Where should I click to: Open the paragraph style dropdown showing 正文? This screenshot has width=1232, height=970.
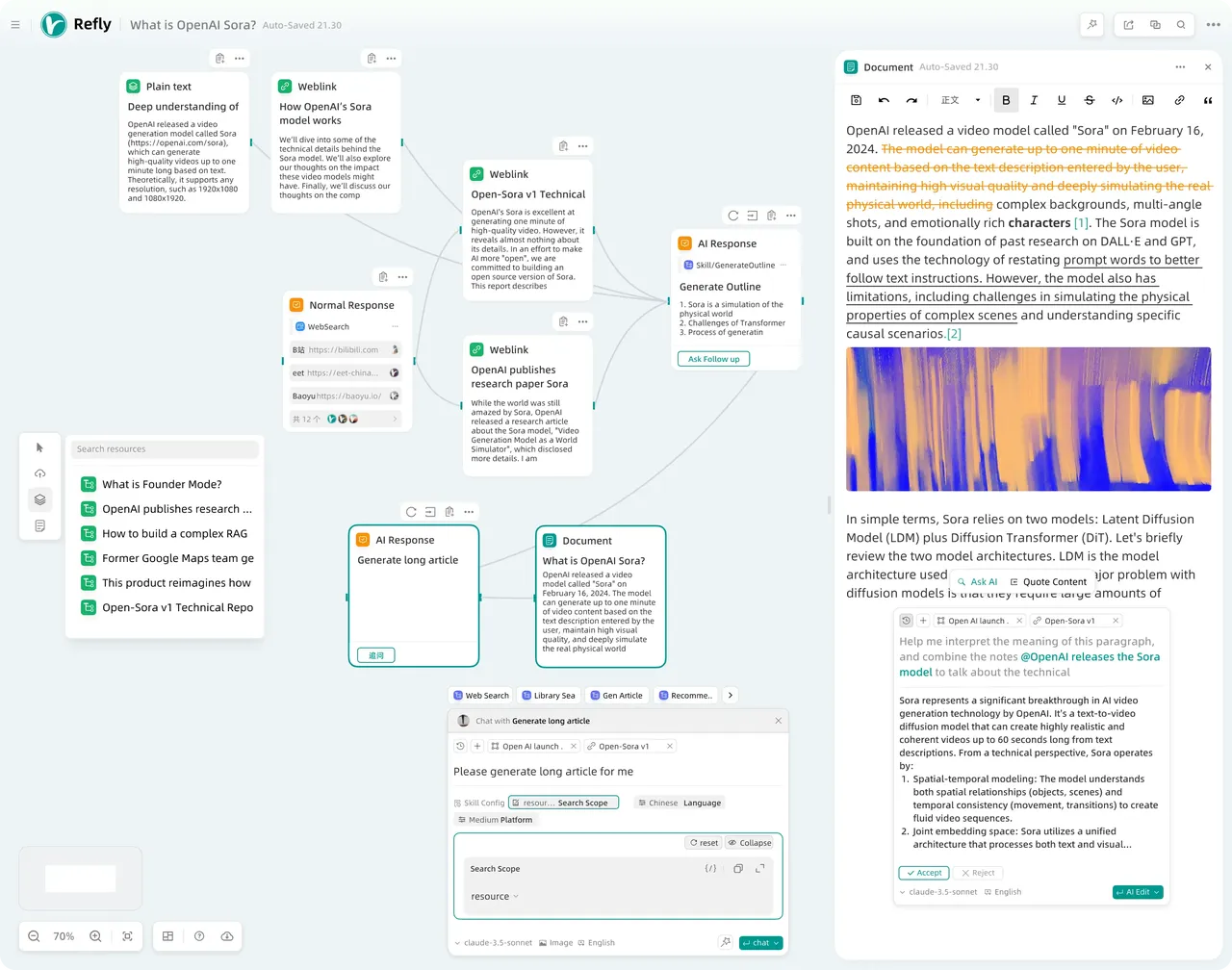click(x=959, y=99)
